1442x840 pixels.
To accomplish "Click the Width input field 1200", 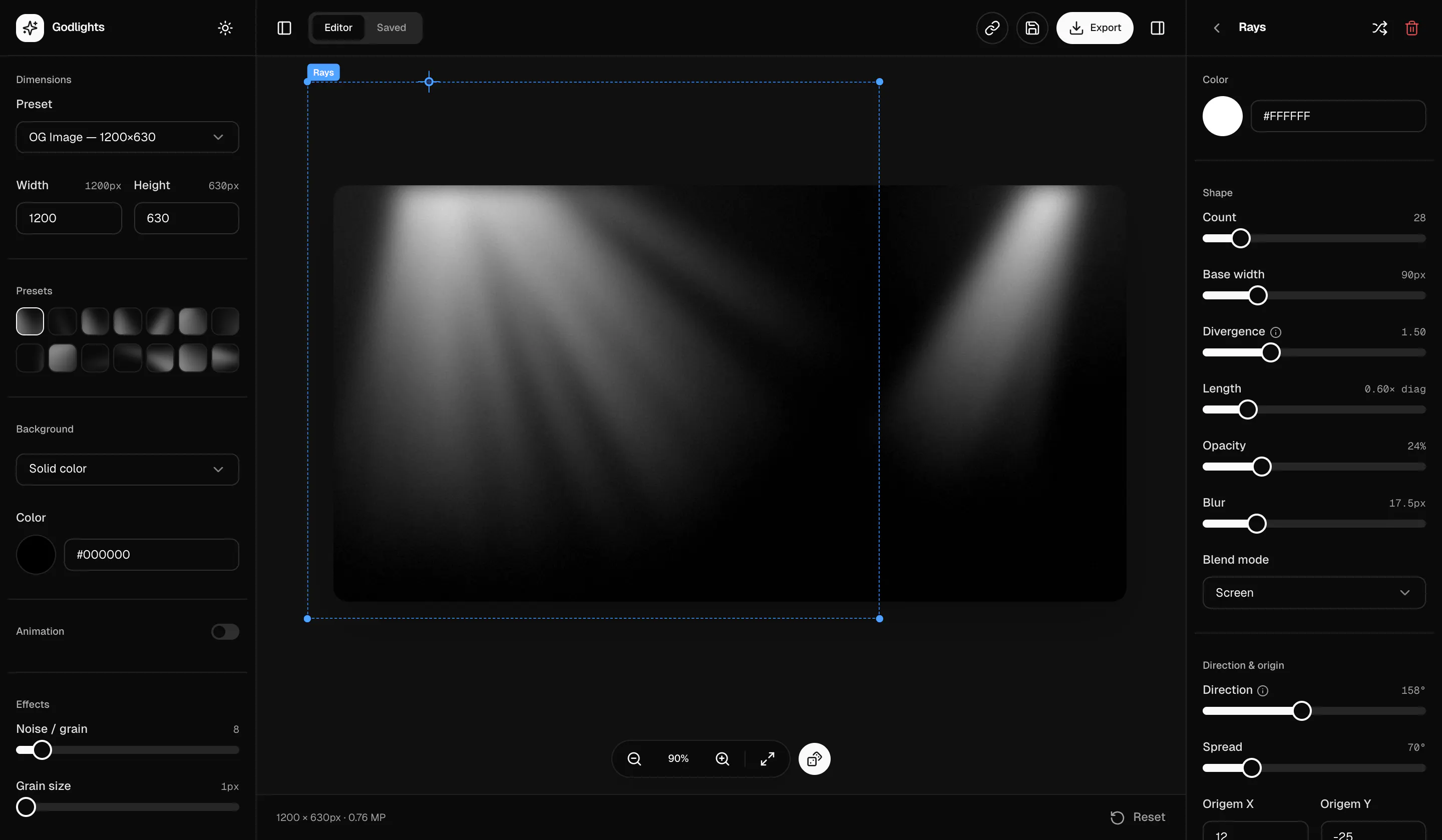I will pyautogui.click(x=69, y=218).
